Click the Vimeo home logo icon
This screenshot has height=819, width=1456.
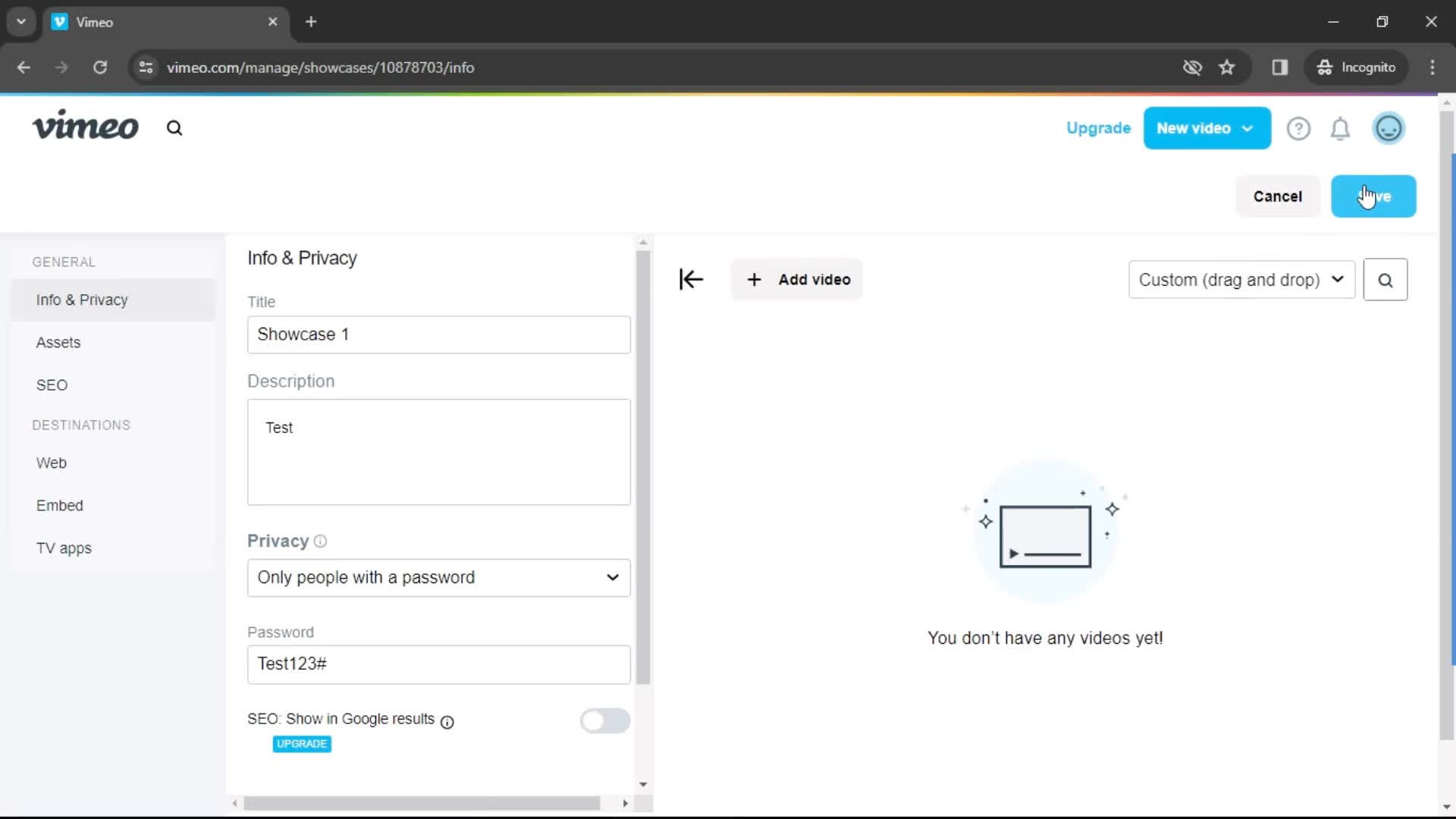[86, 128]
